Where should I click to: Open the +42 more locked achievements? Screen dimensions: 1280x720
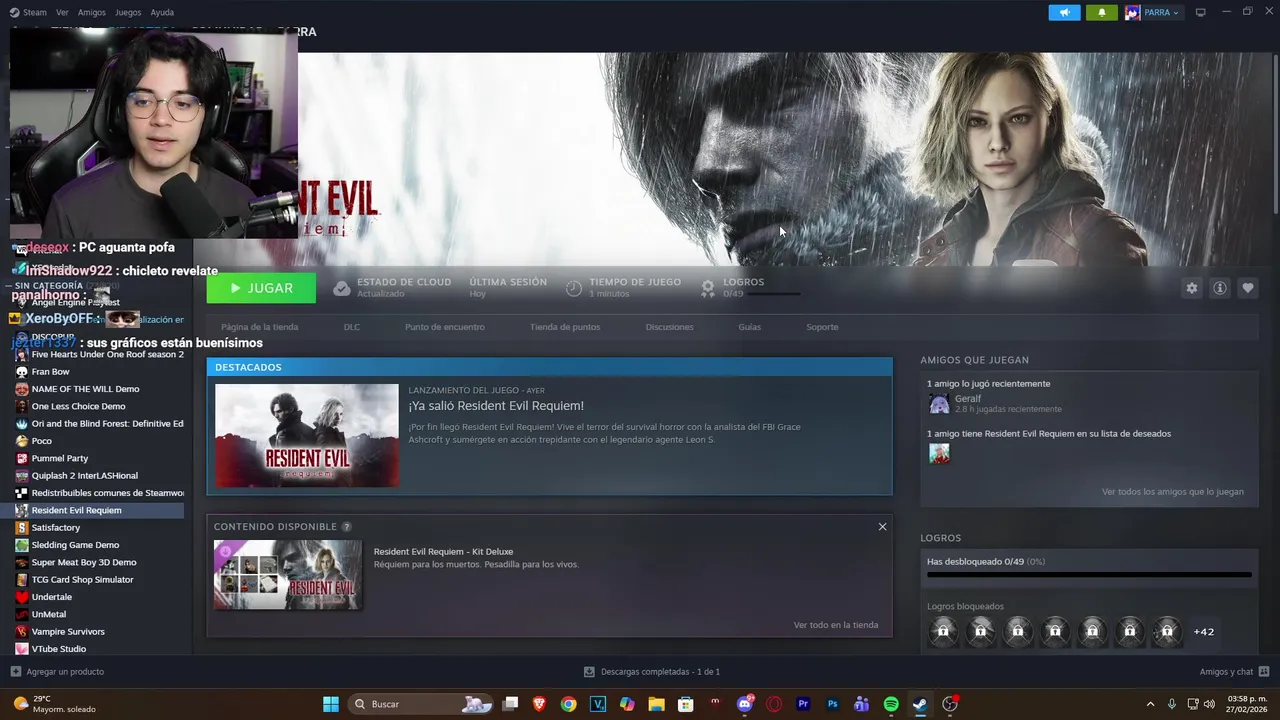pyautogui.click(x=1203, y=631)
